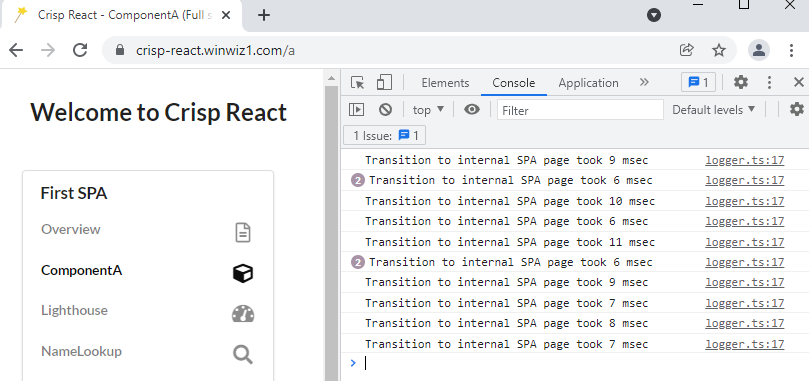Open Overview page in First SPA
This screenshot has height=381, width=809.
[71, 229]
